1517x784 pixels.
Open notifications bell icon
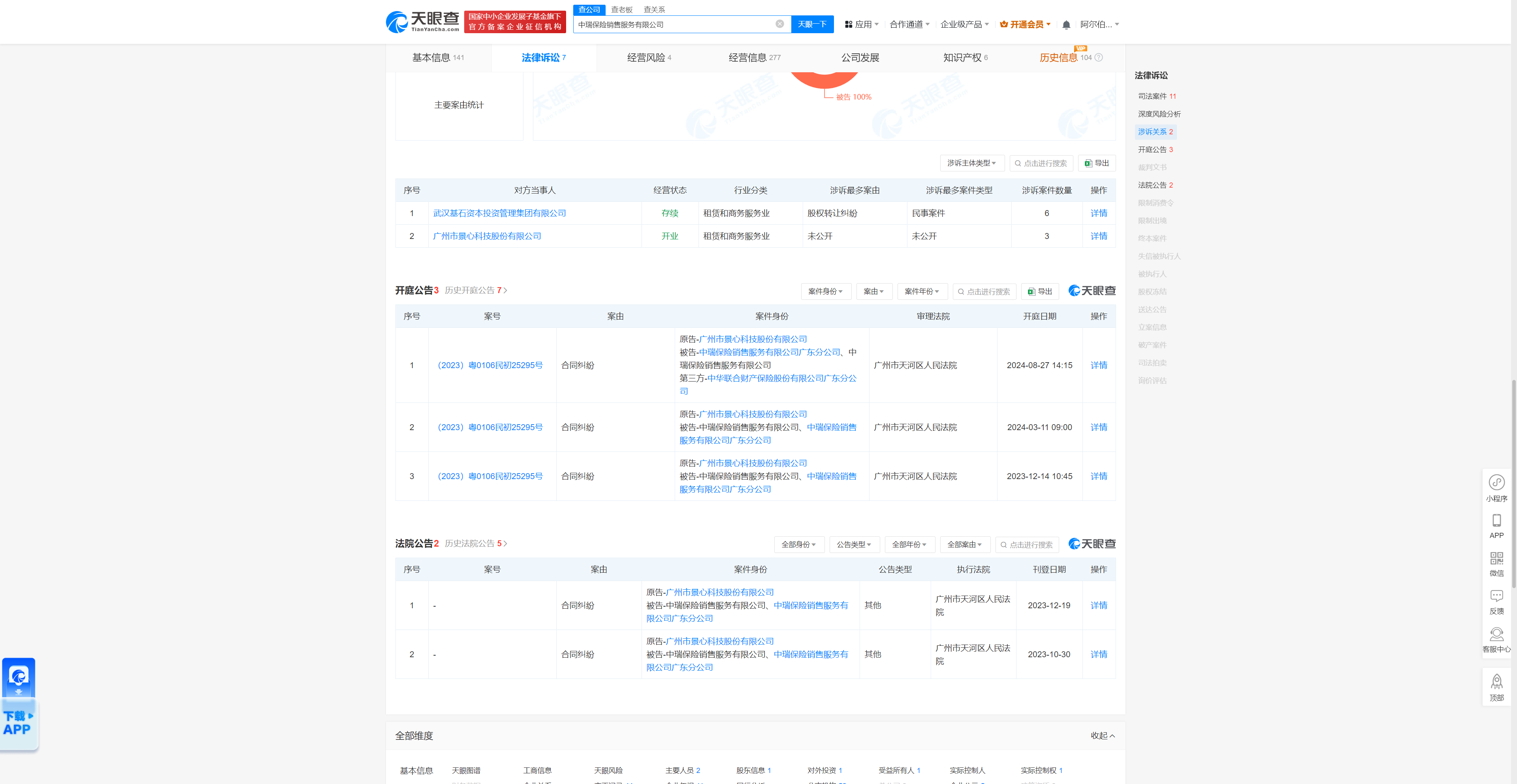[x=1066, y=25]
